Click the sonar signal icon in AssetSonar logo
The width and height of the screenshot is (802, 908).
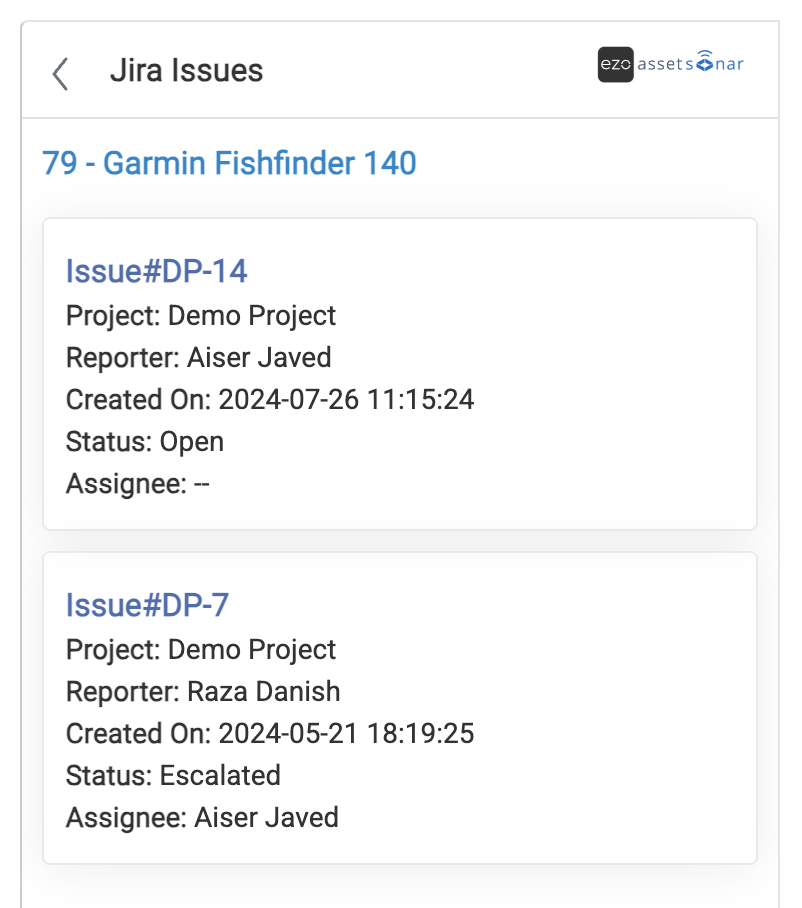click(704, 62)
